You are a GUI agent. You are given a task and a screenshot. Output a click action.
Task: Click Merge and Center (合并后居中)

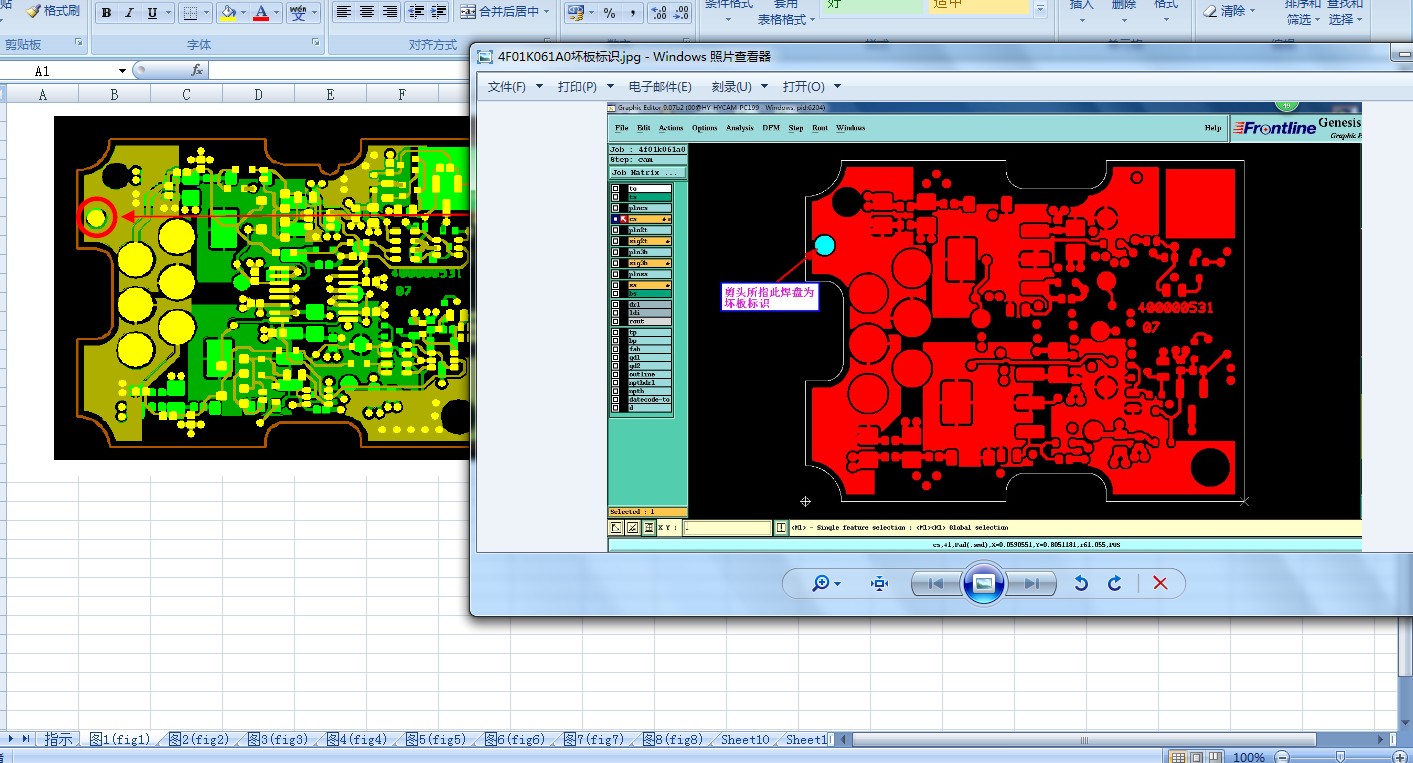point(499,12)
